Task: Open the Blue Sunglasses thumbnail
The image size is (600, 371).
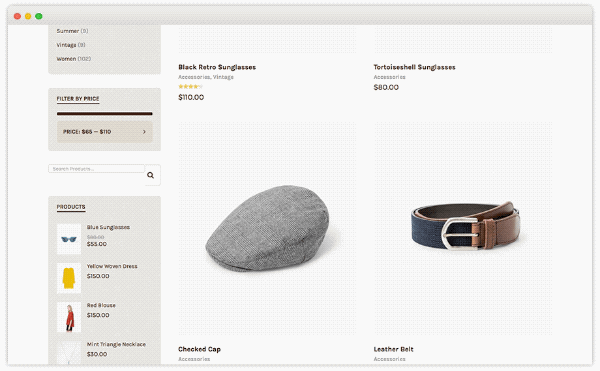Action: point(69,239)
